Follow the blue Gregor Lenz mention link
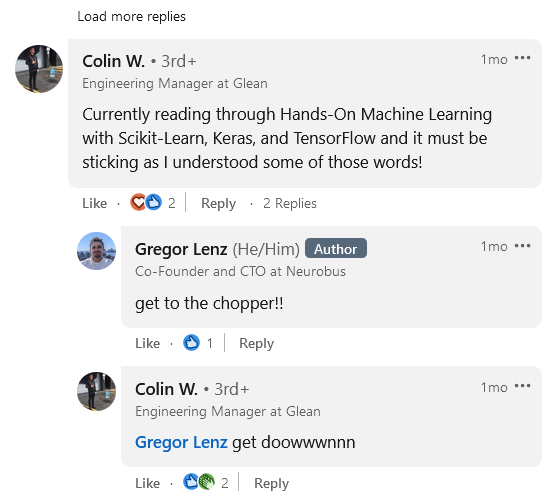This screenshot has width=553, height=497. pos(181,442)
